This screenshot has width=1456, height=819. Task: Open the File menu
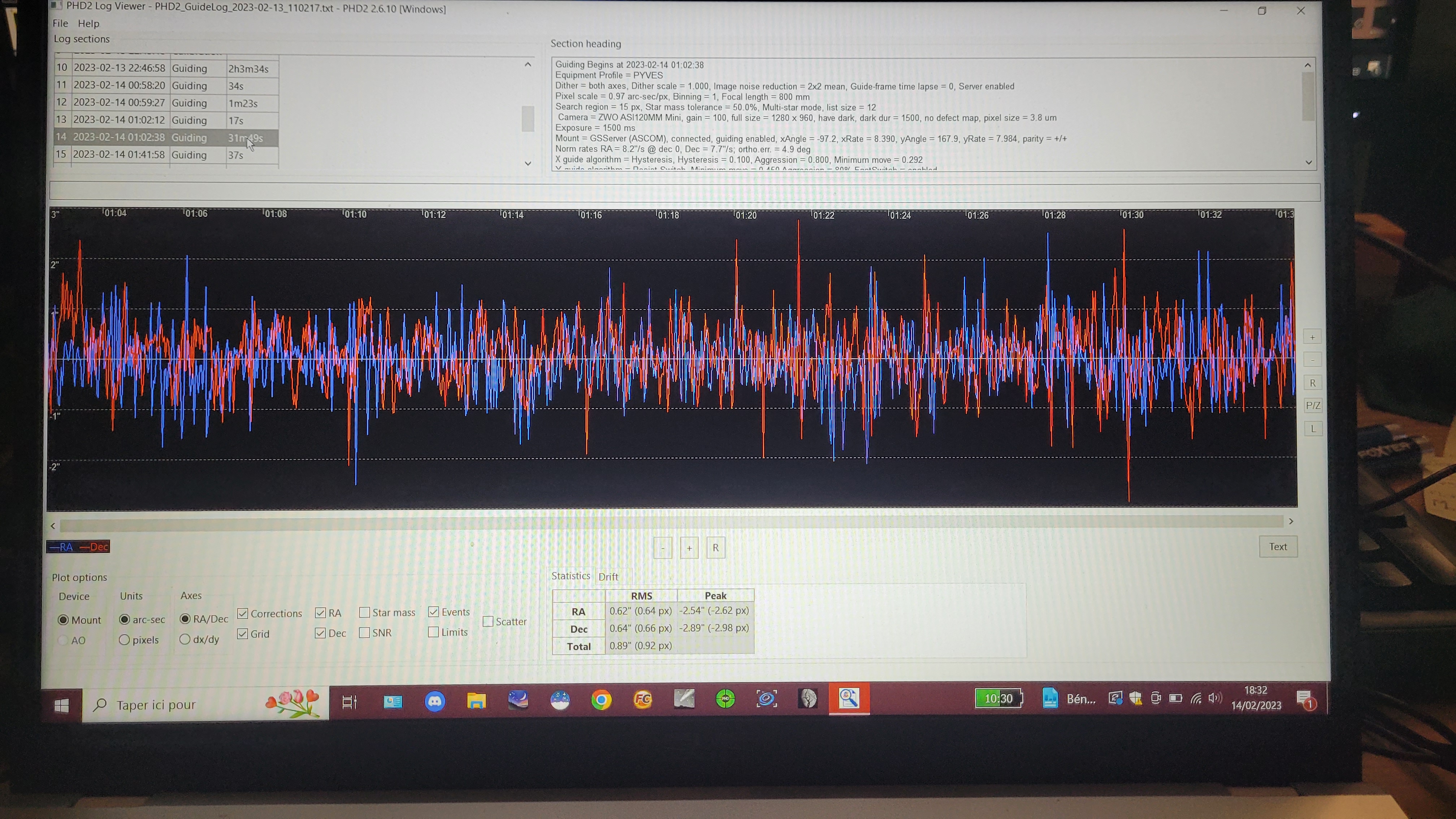tap(60, 23)
